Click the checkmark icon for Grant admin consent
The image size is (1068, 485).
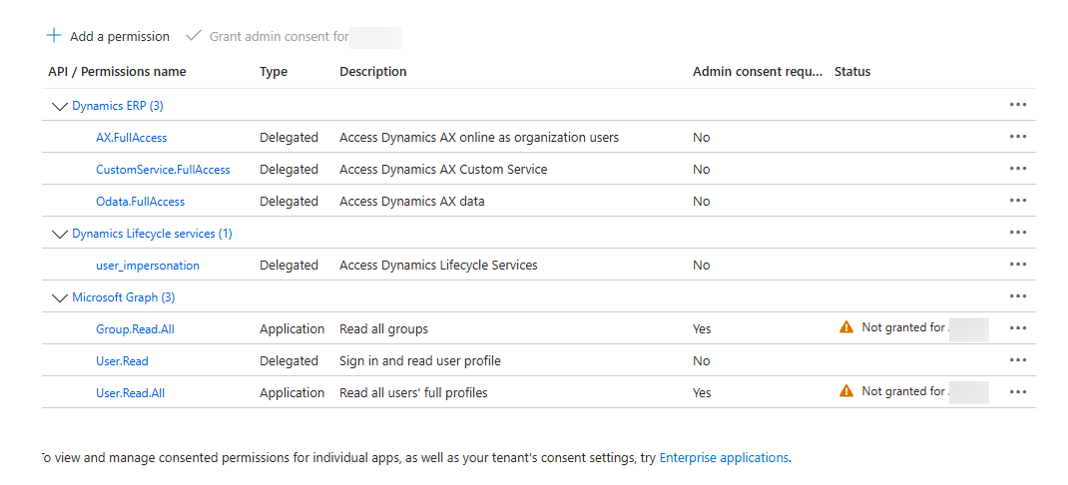tap(194, 35)
